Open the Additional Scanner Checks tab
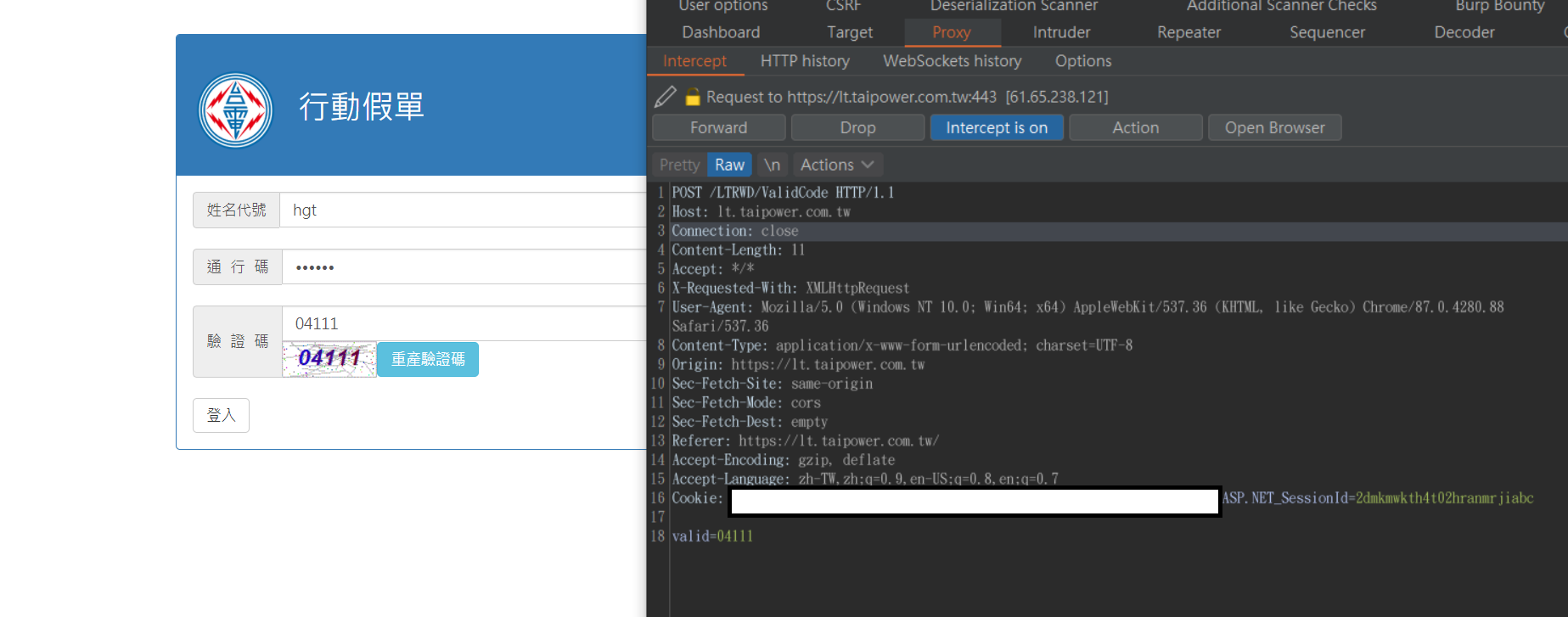 (x=1282, y=6)
